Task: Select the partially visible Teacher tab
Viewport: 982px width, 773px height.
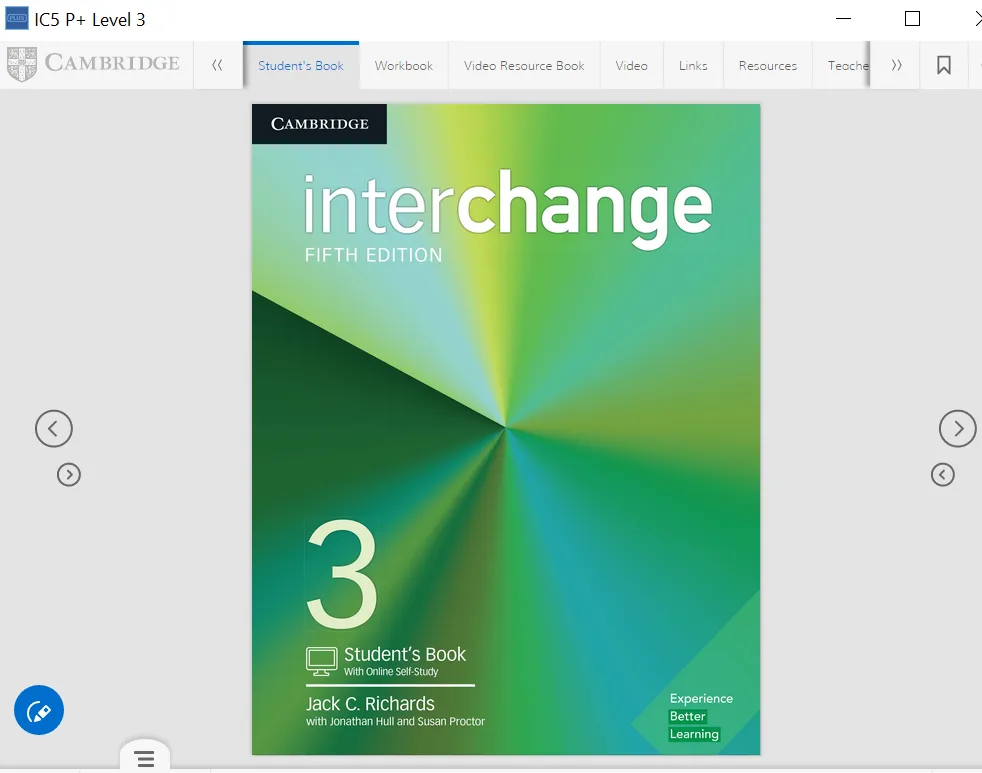Action: (x=841, y=65)
